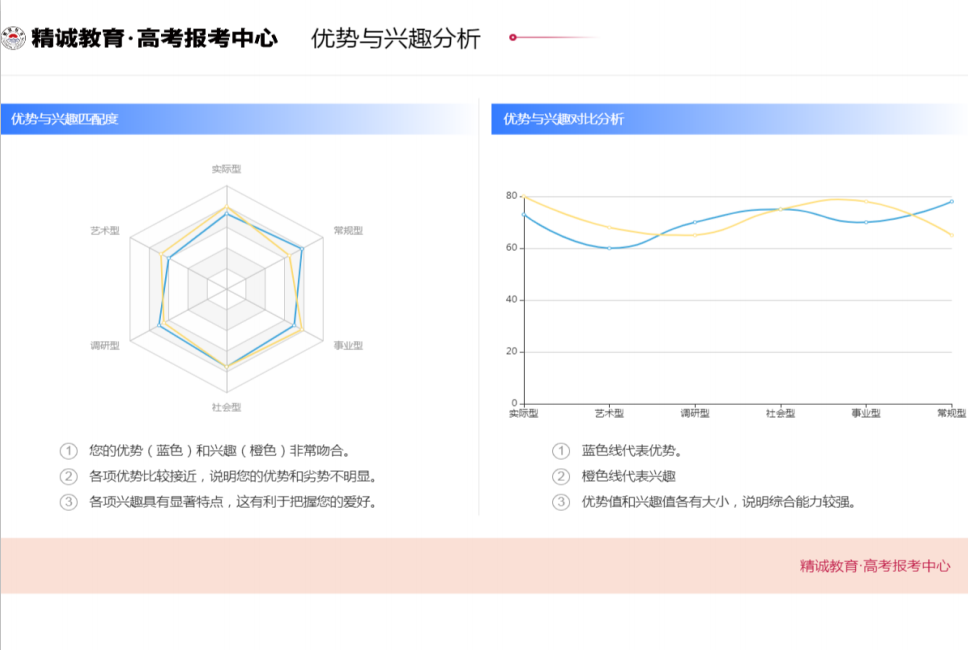Click the 精诚教育·高考报考中心 header title
The height and width of the screenshot is (650, 968).
tap(154, 39)
